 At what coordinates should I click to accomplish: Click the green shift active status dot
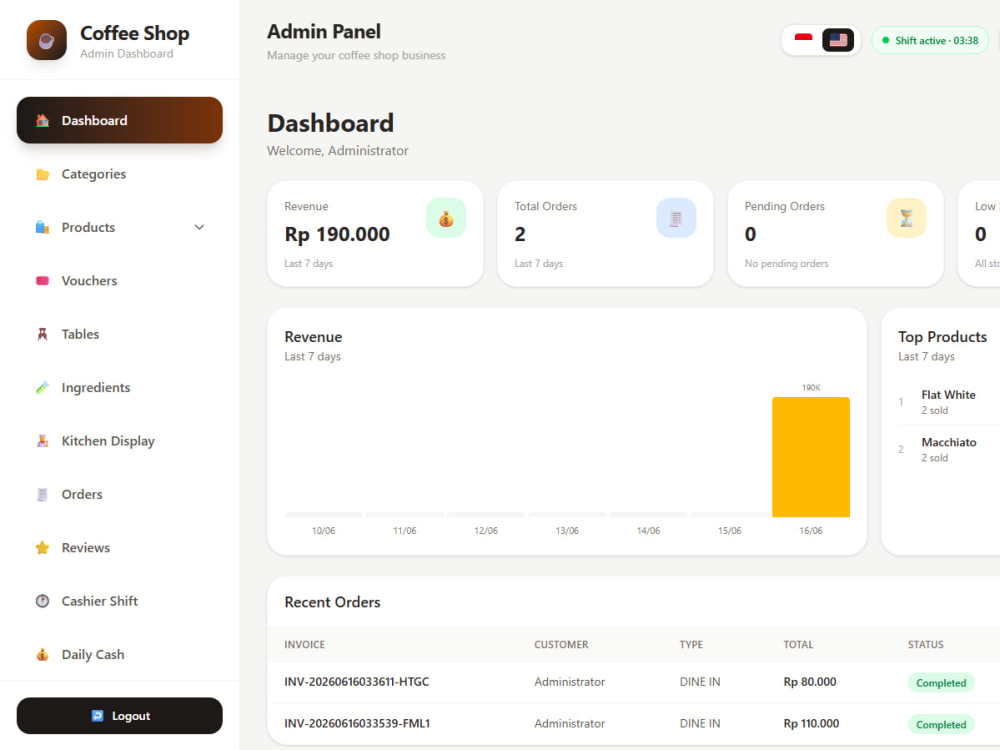click(x=885, y=40)
